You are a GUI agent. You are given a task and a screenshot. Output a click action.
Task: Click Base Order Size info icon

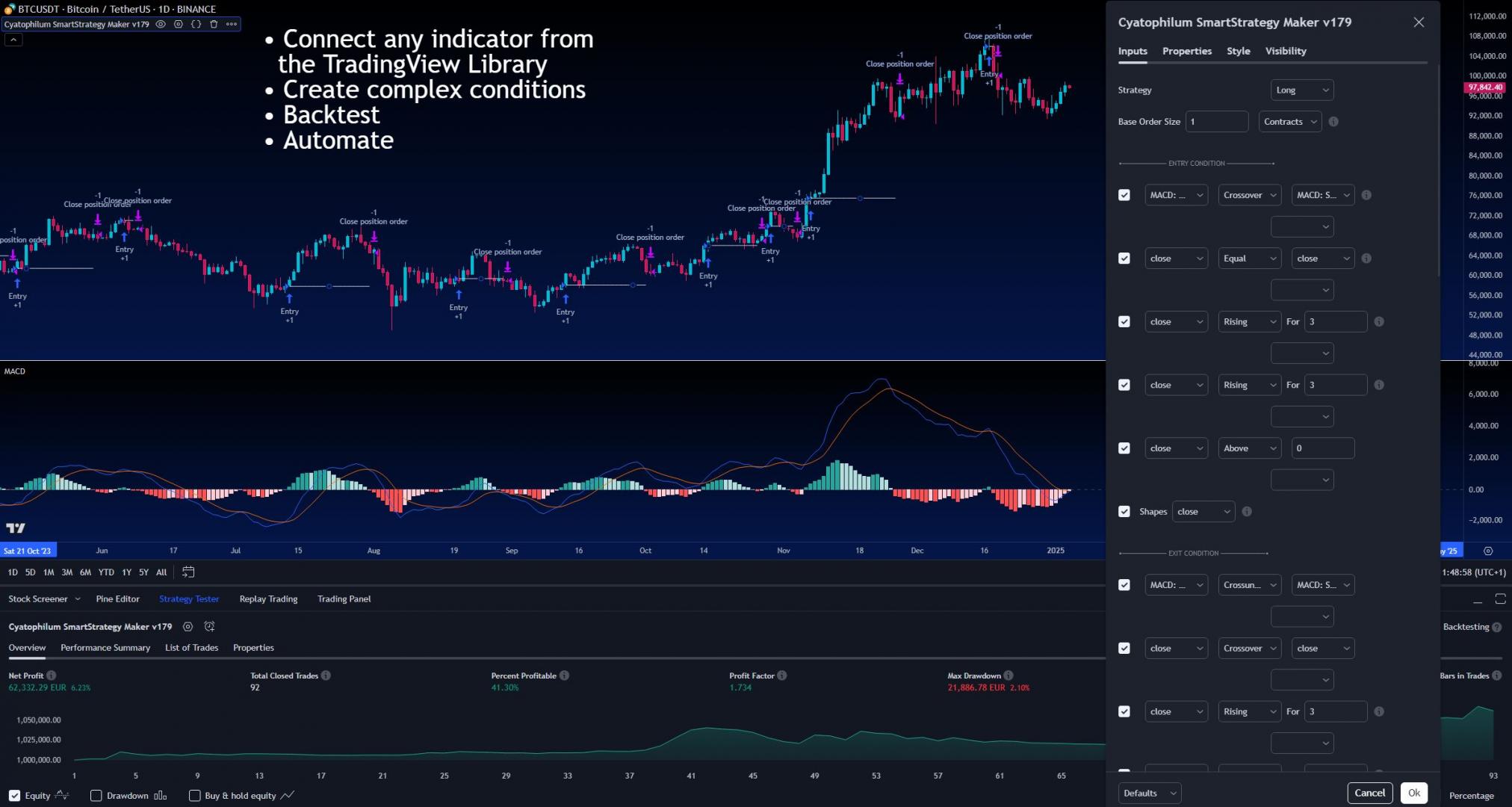[1333, 122]
